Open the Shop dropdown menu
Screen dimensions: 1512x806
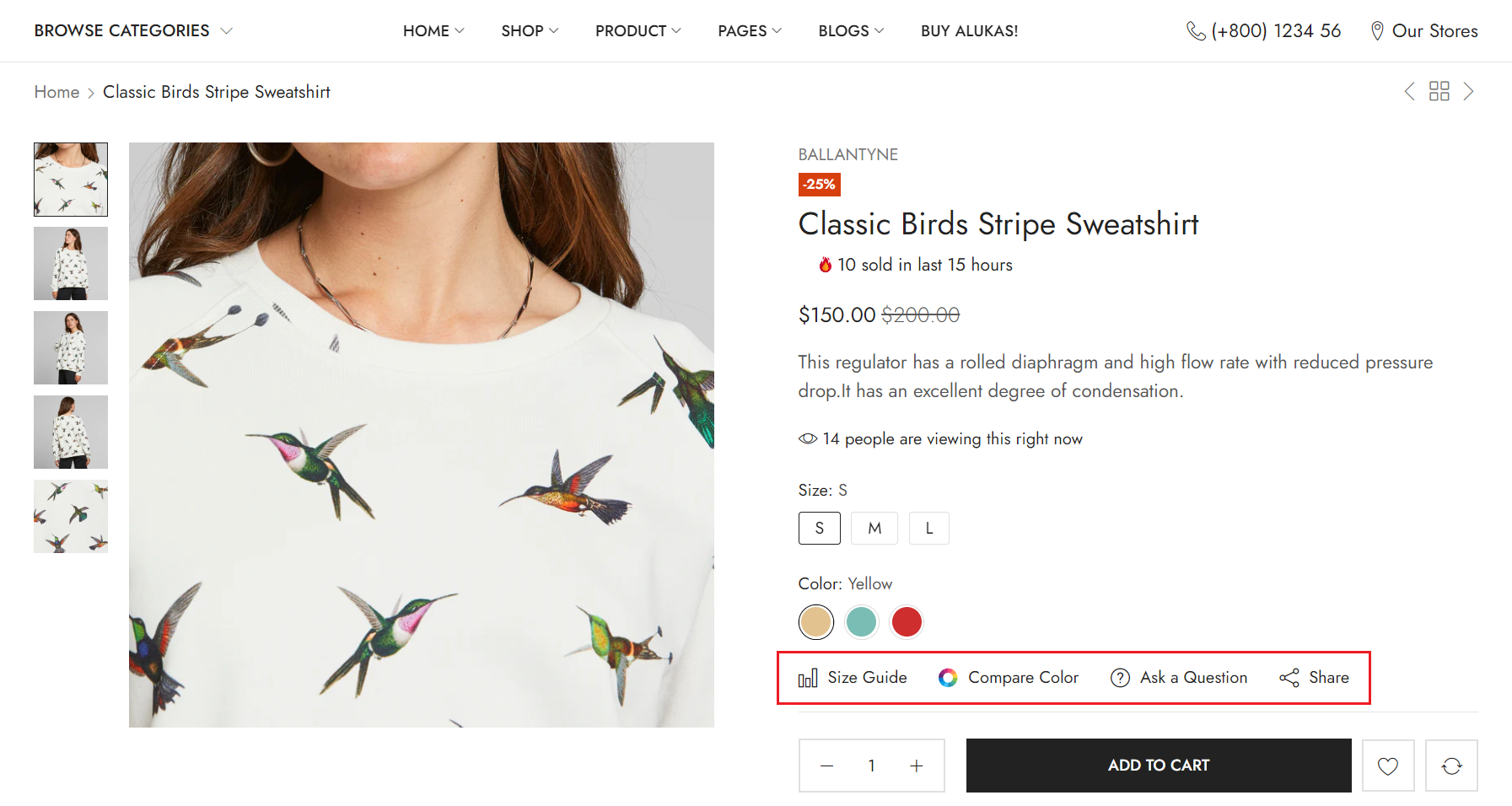click(530, 31)
